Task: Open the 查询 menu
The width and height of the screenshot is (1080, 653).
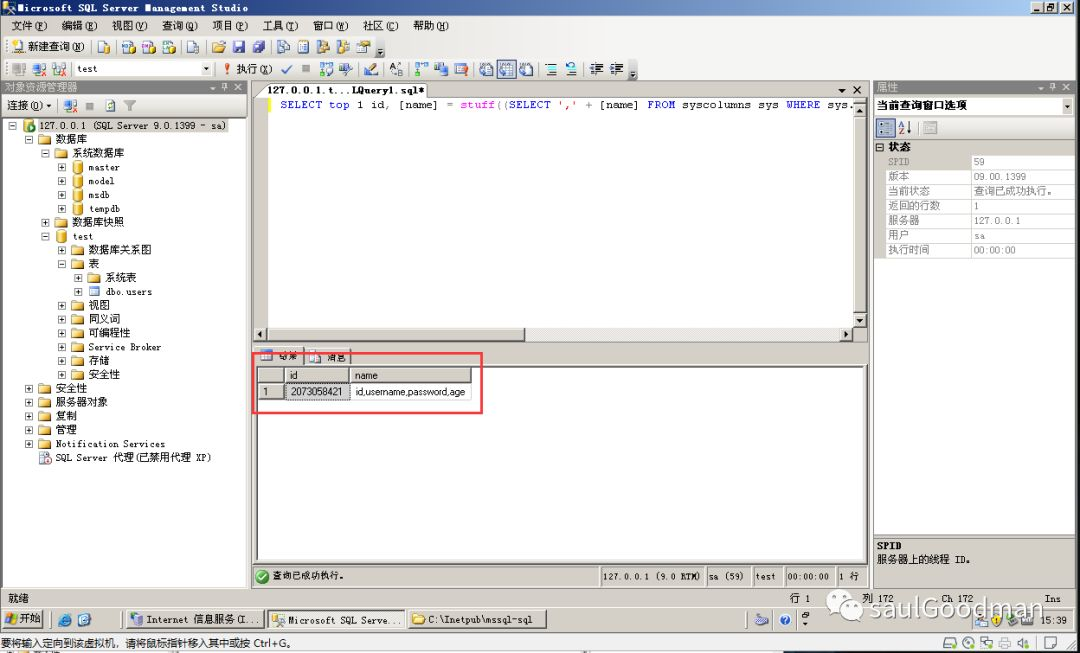Action: coord(180,25)
